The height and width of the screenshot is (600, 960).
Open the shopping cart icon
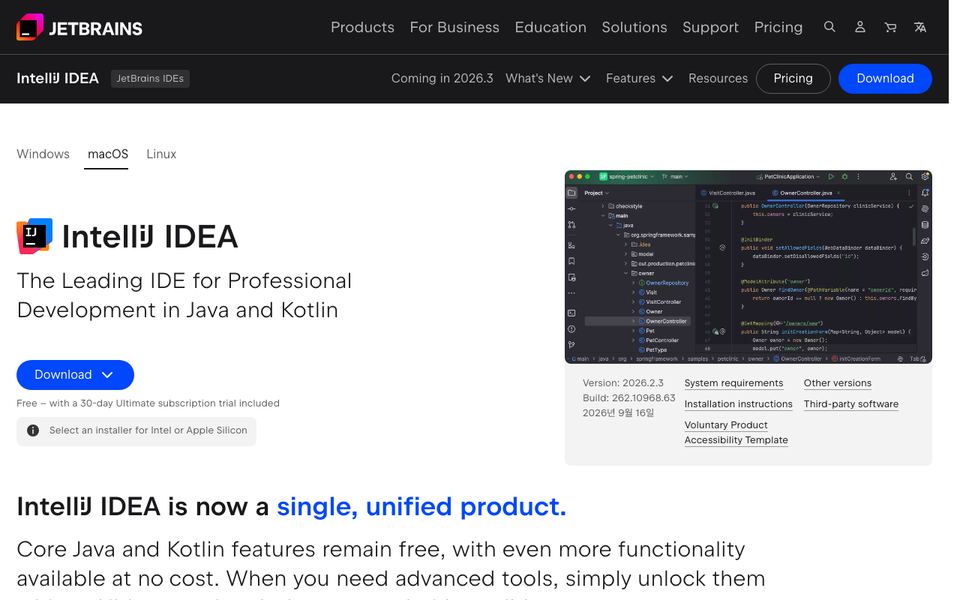pyautogui.click(x=890, y=27)
